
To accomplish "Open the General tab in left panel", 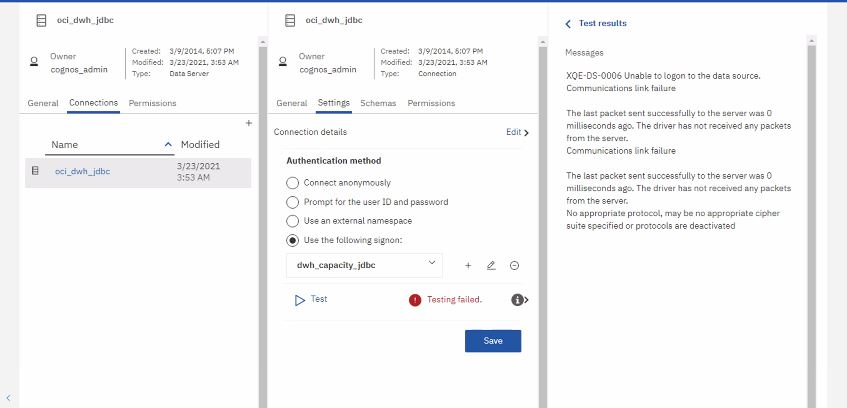I will (x=42, y=103).
